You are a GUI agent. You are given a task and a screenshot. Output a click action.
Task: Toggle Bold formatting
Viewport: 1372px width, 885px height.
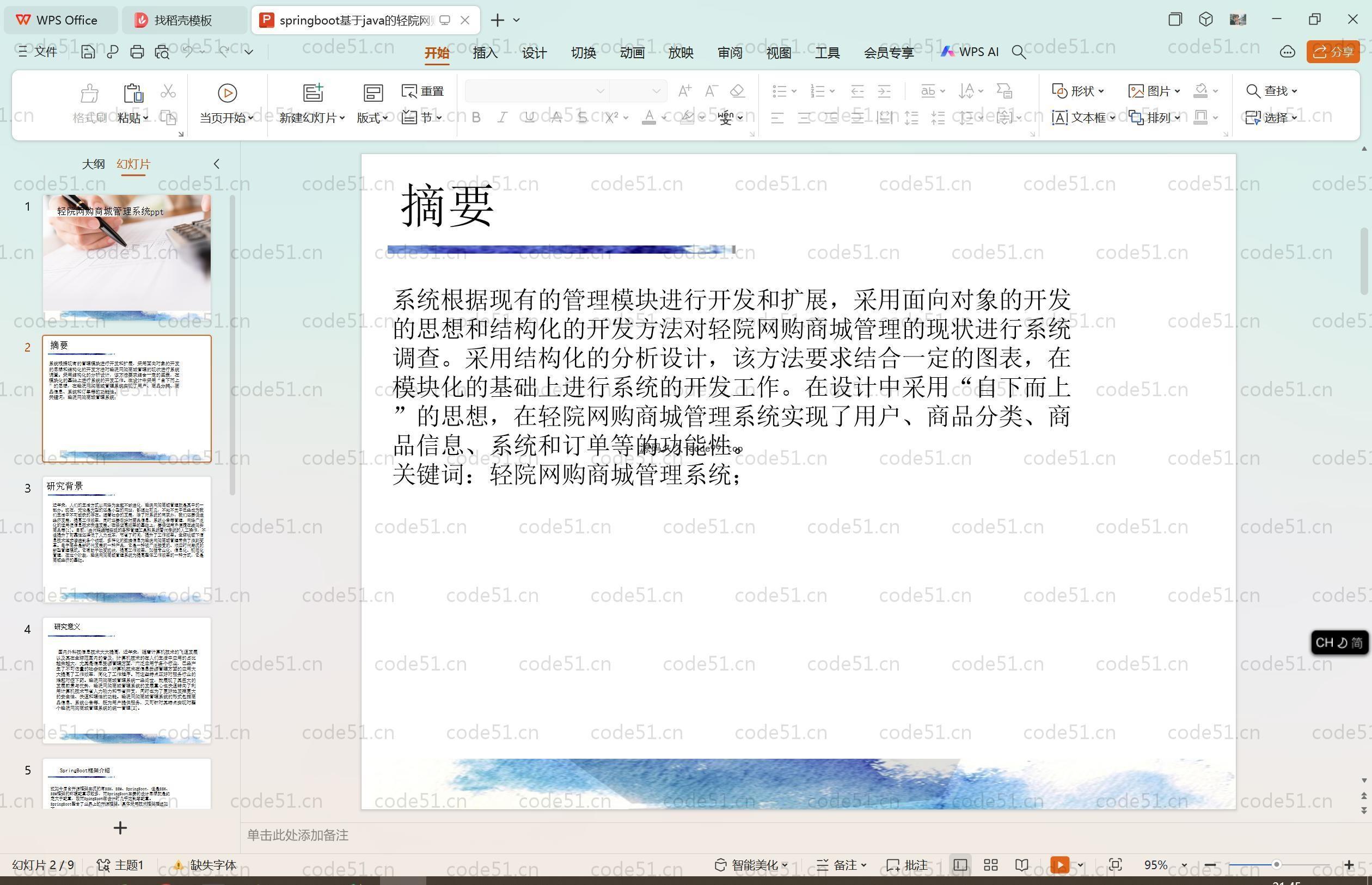pos(476,118)
